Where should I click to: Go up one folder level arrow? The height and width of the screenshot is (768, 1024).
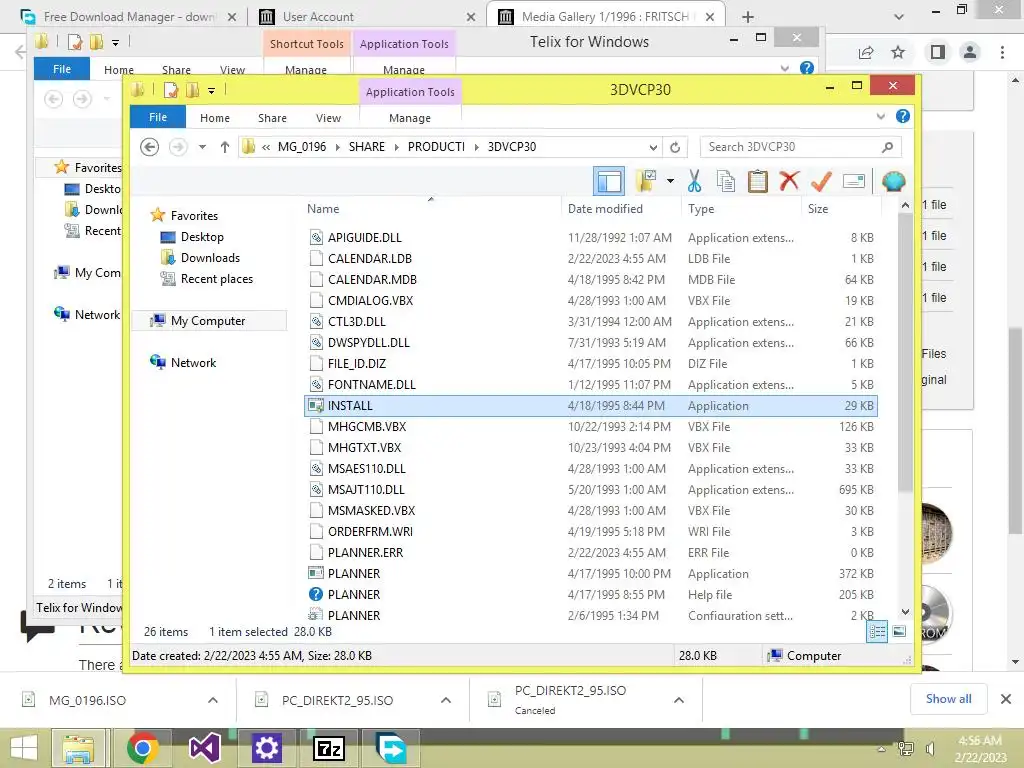225,147
